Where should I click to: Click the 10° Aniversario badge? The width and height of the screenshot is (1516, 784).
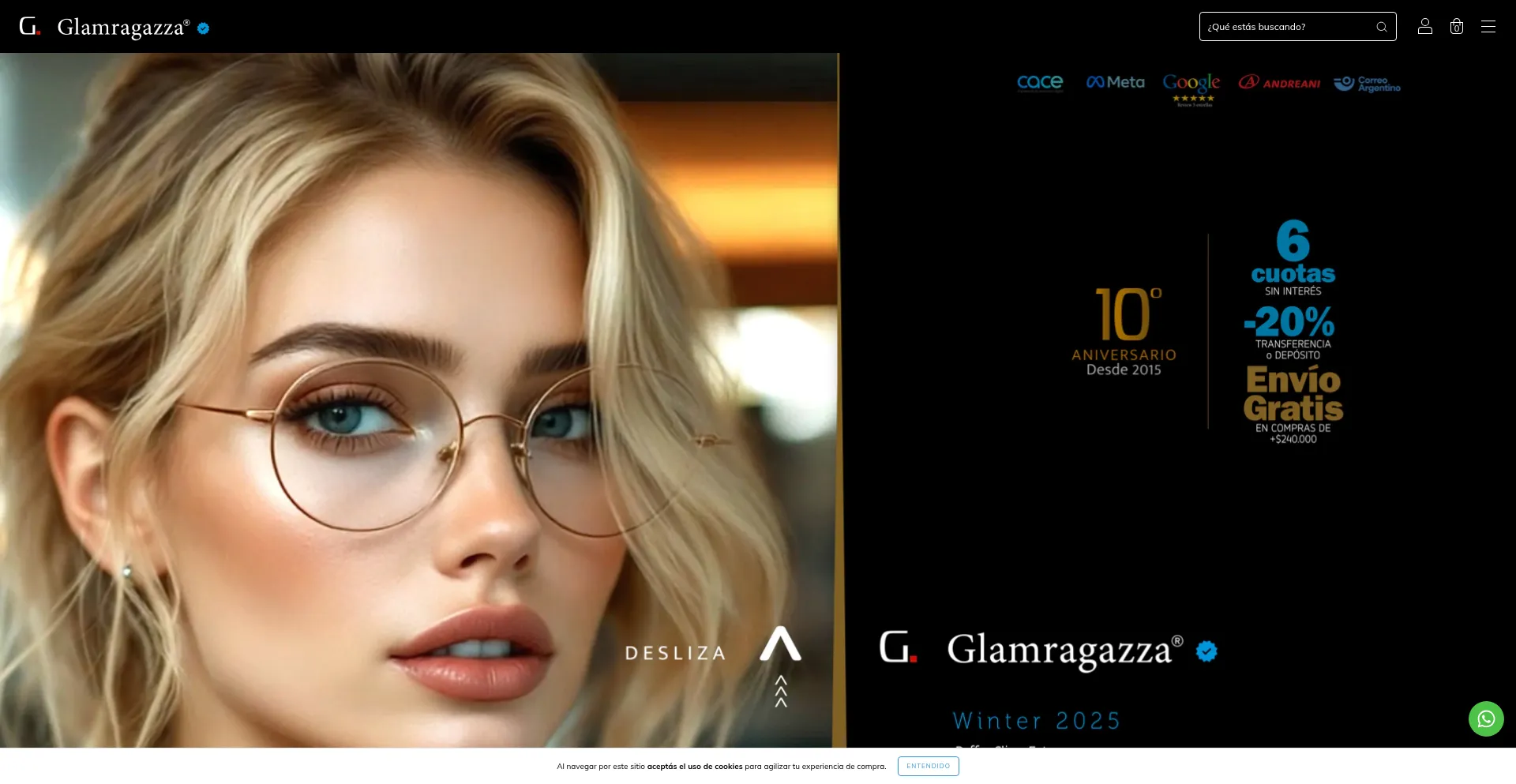pos(1124,332)
